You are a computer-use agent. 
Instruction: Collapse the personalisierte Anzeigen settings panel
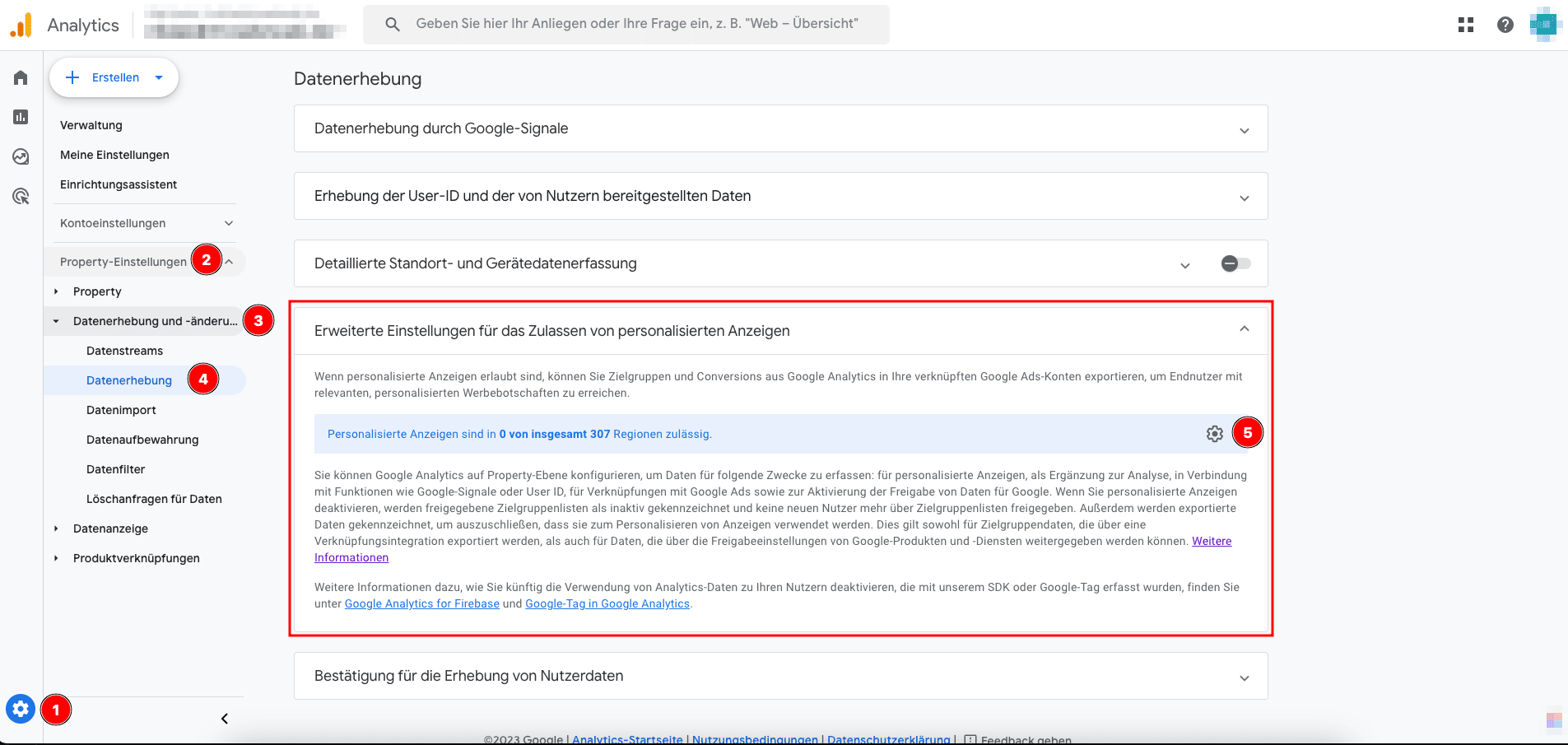tap(1244, 329)
